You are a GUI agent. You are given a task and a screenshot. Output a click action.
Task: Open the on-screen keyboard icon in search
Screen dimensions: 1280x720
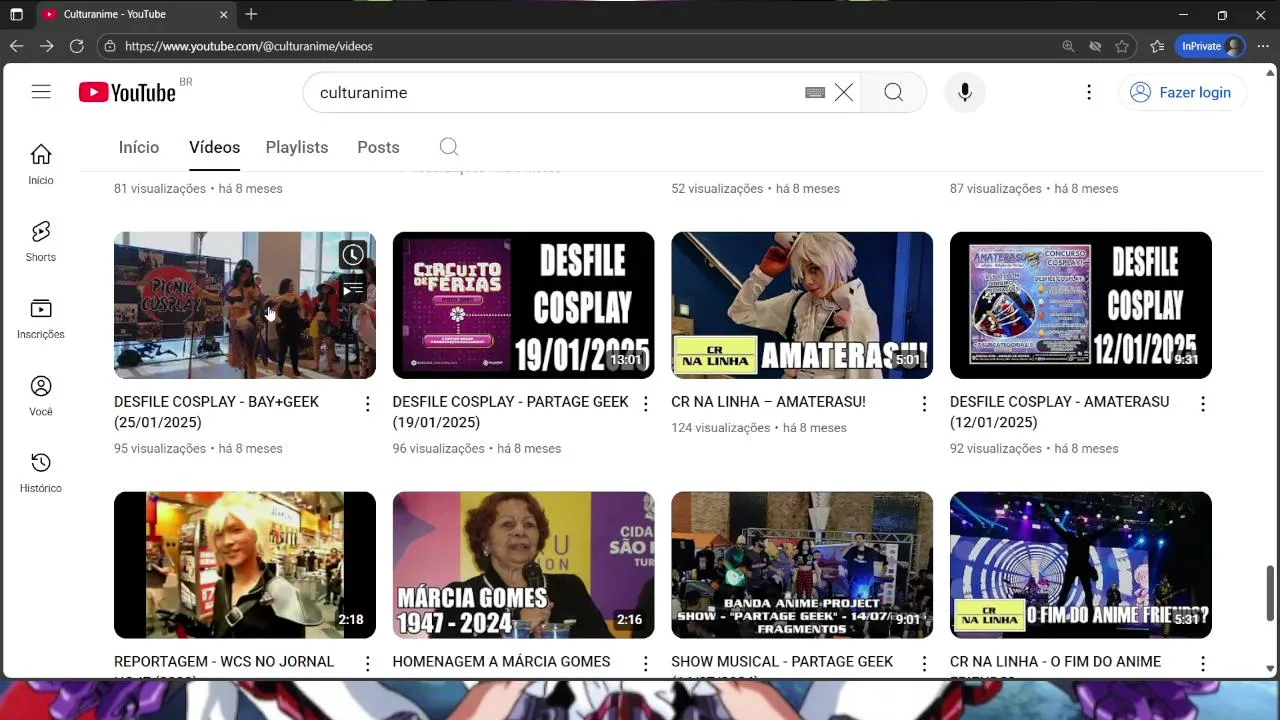coord(815,92)
